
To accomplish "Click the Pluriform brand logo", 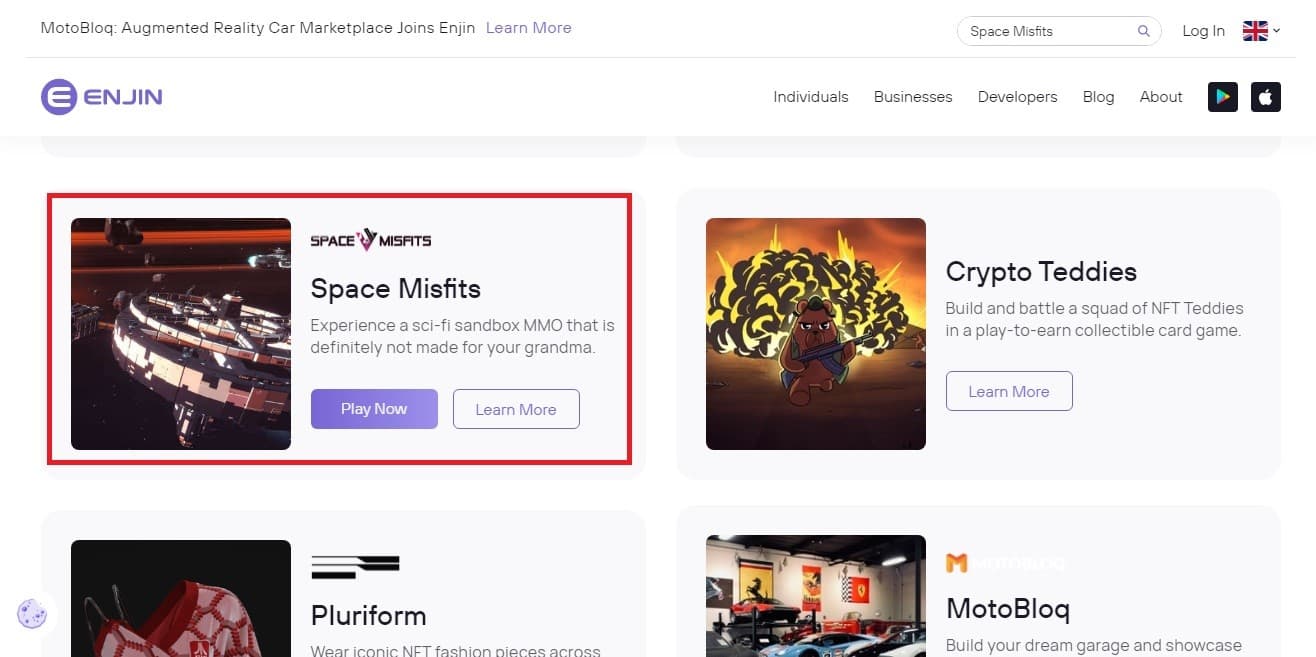I will (x=355, y=567).
